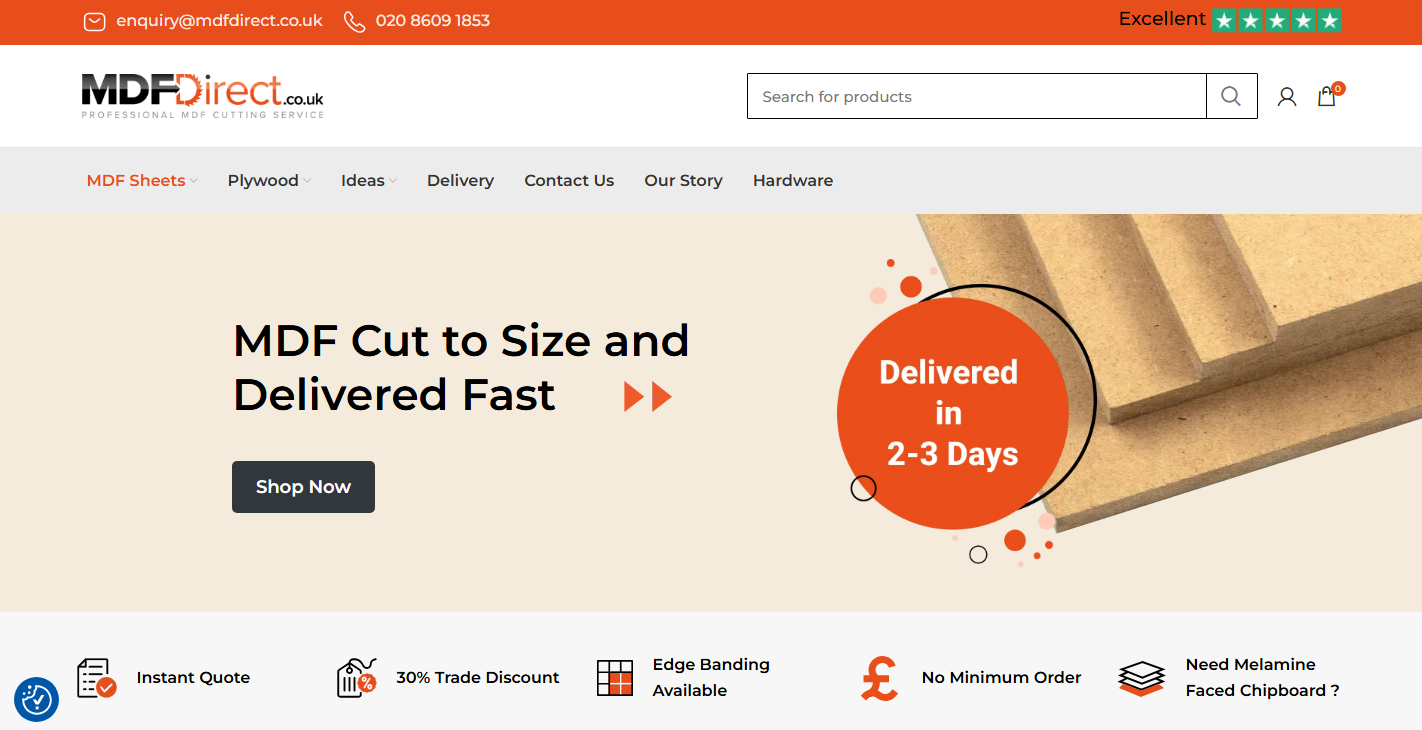
Task: Open the user account icon
Action: tap(1287, 97)
